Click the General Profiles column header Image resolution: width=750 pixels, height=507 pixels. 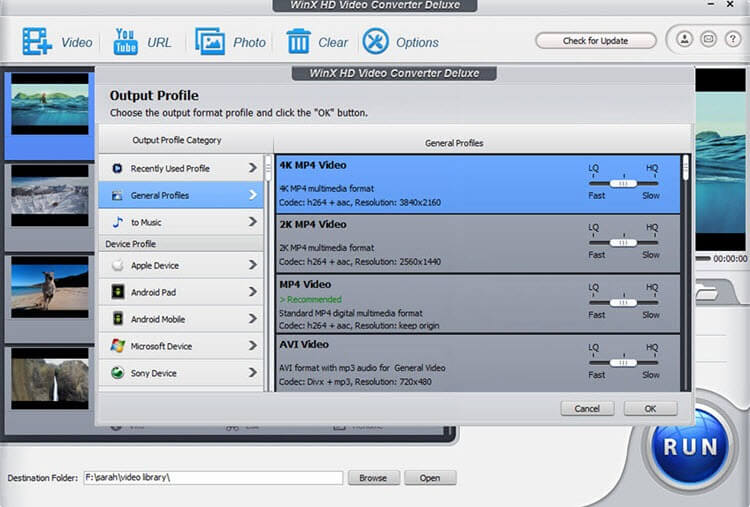pos(454,143)
